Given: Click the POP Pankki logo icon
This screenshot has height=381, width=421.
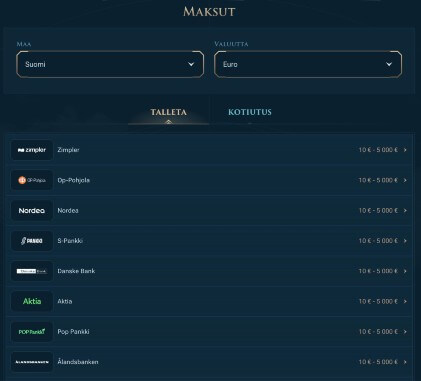Looking at the screenshot, I should [x=32, y=332].
